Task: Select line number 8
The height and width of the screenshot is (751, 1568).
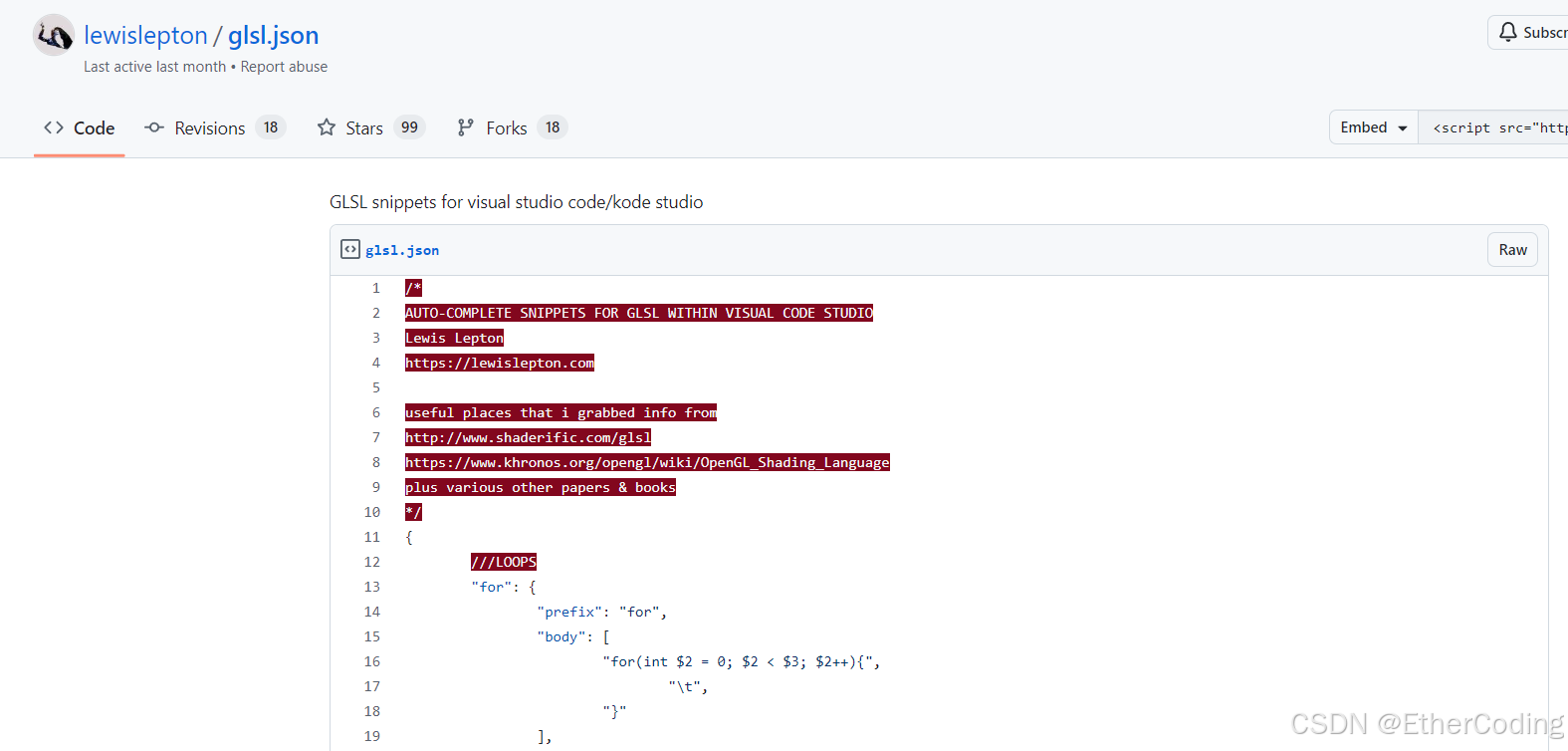Action: [376, 462]
